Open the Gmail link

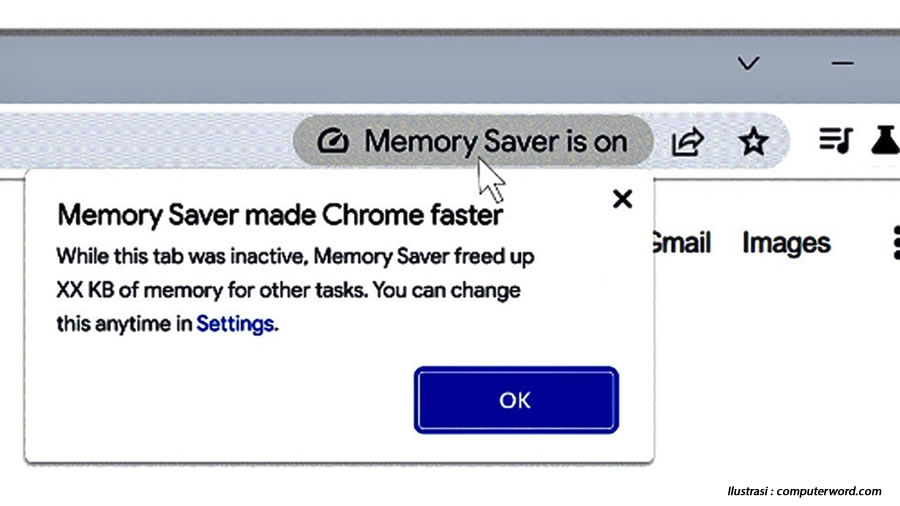click(x=682, y=243)
